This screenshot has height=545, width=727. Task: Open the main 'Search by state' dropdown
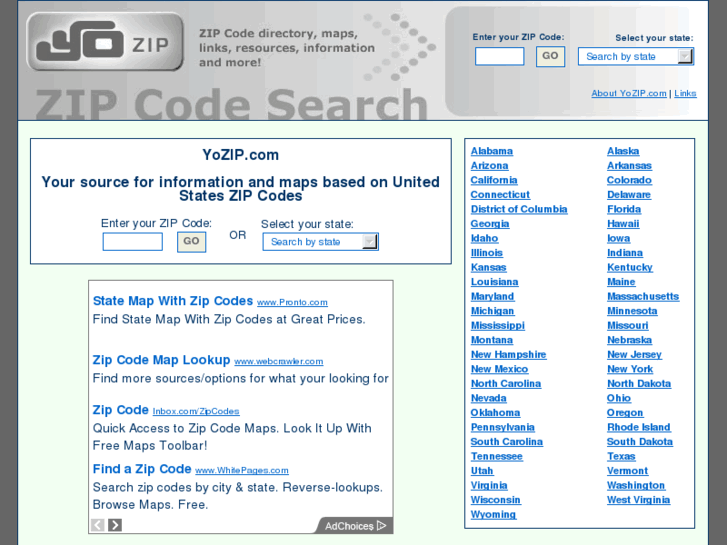click(320, 242)
